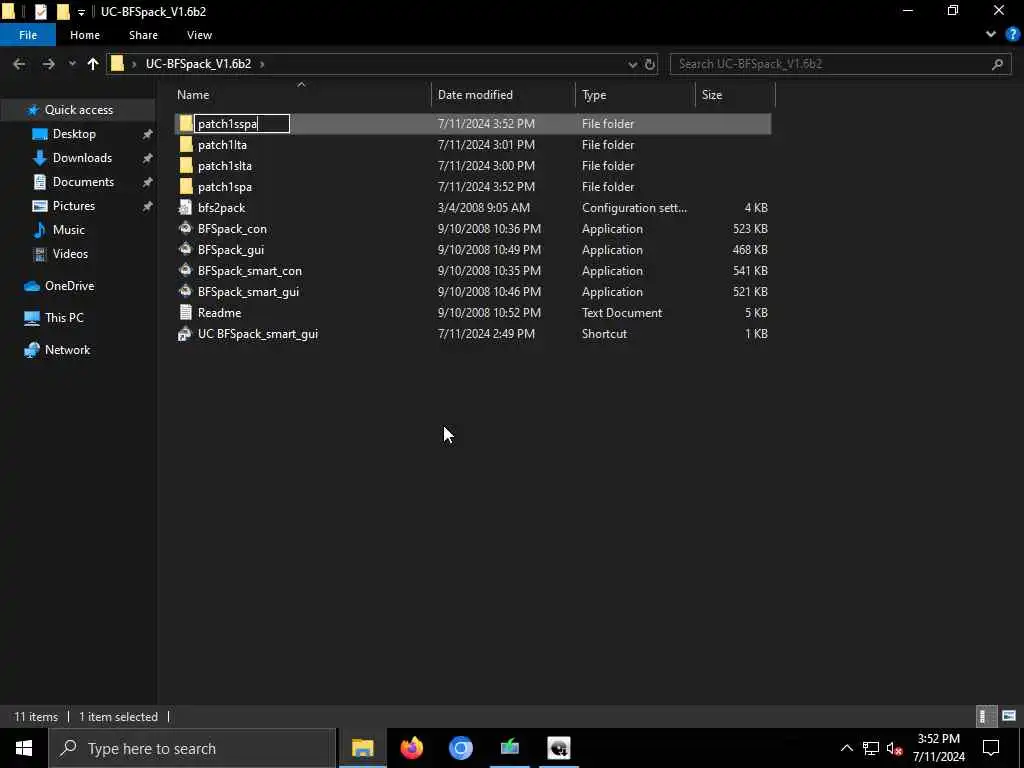Click the Text Document type cell

pos(622,313)
